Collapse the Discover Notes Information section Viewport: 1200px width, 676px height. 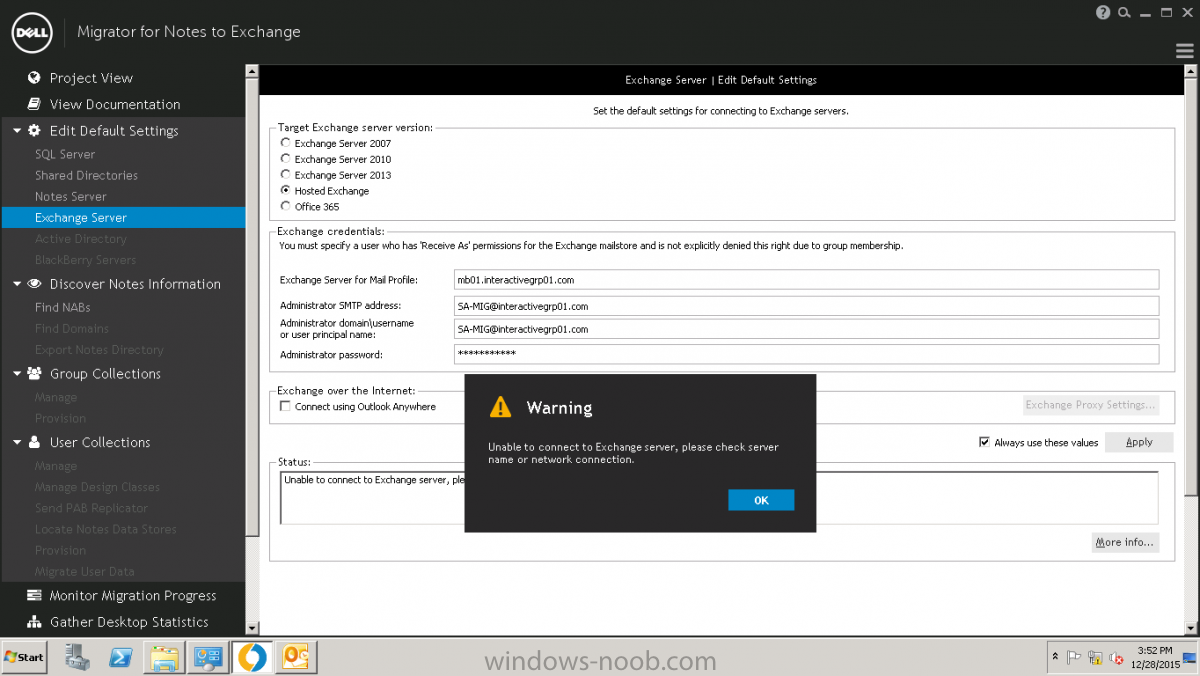(17, 284)
